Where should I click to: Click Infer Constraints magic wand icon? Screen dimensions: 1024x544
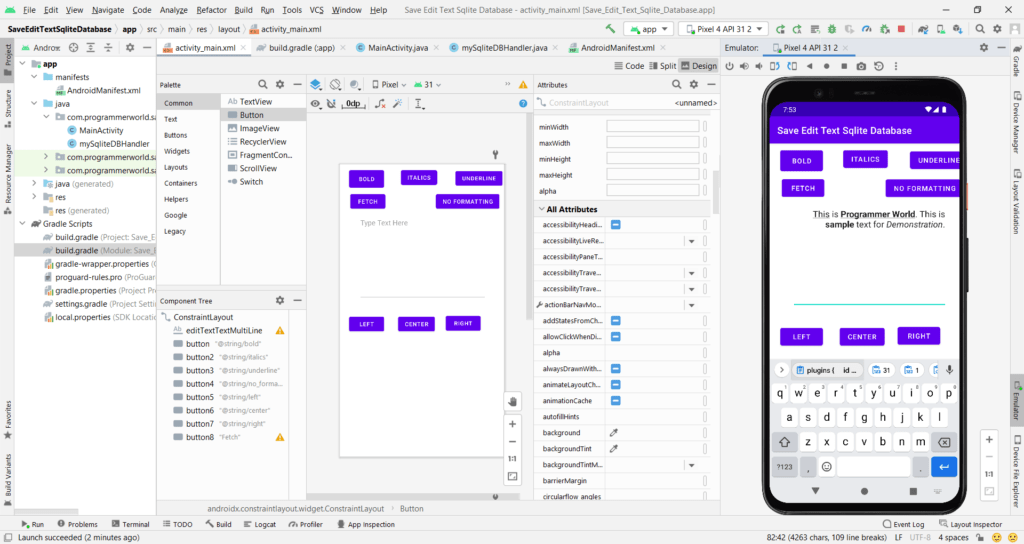click(398, 103)
